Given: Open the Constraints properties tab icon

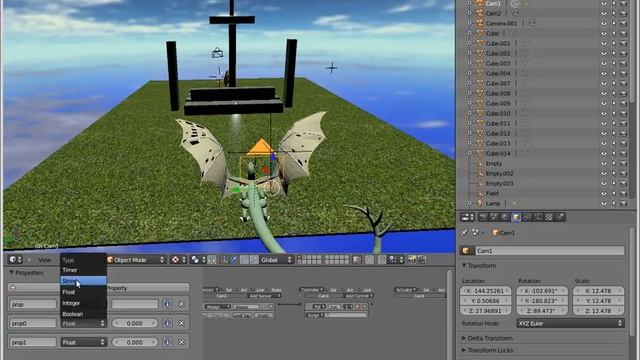Looking at the screenshot, I should (527, 217).
